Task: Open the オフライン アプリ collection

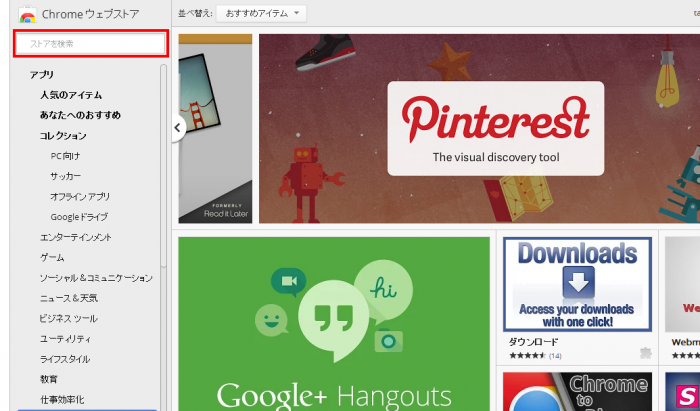Action: pos(80,196)
